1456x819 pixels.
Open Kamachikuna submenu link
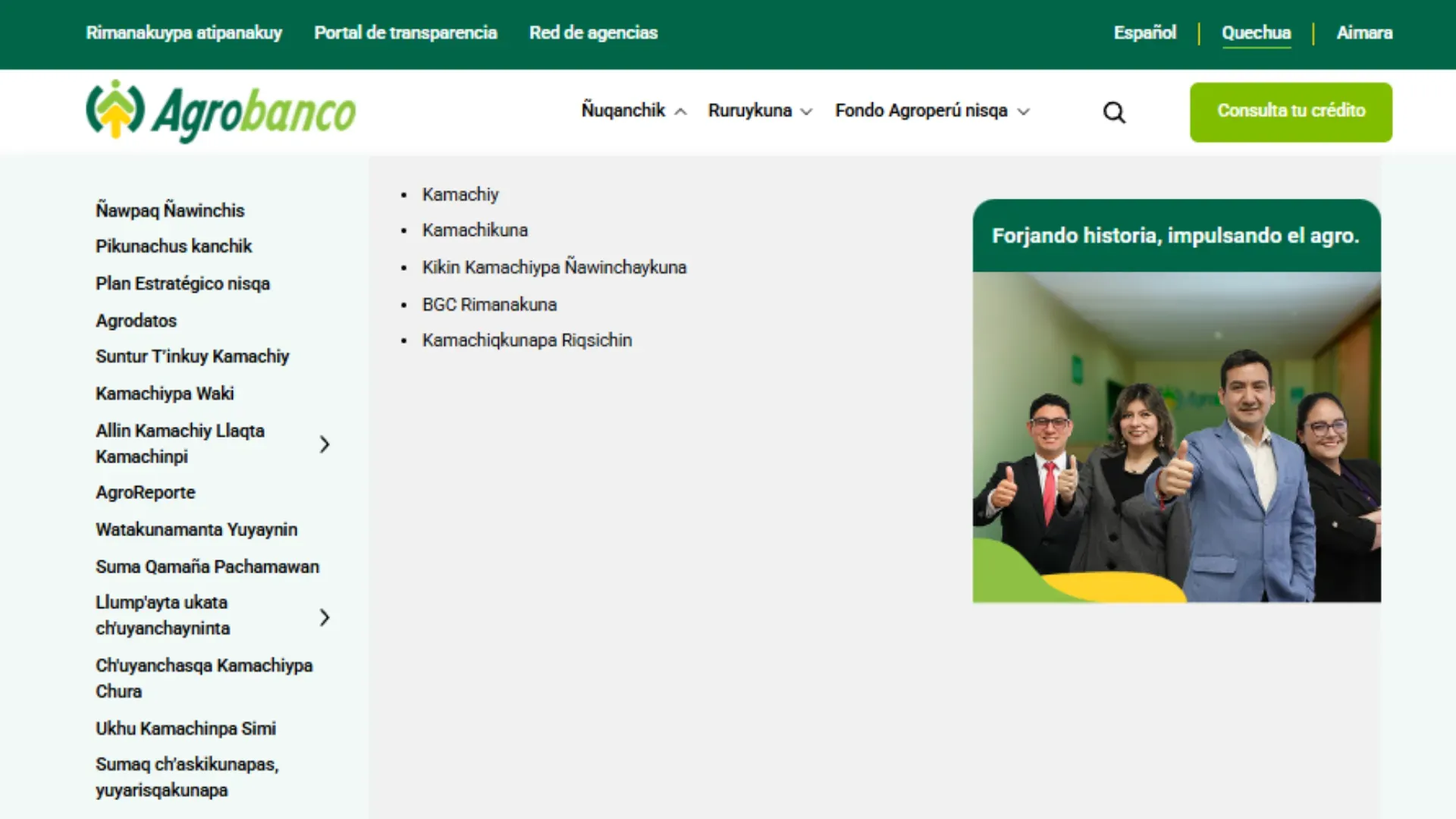[x=475, y=230]
